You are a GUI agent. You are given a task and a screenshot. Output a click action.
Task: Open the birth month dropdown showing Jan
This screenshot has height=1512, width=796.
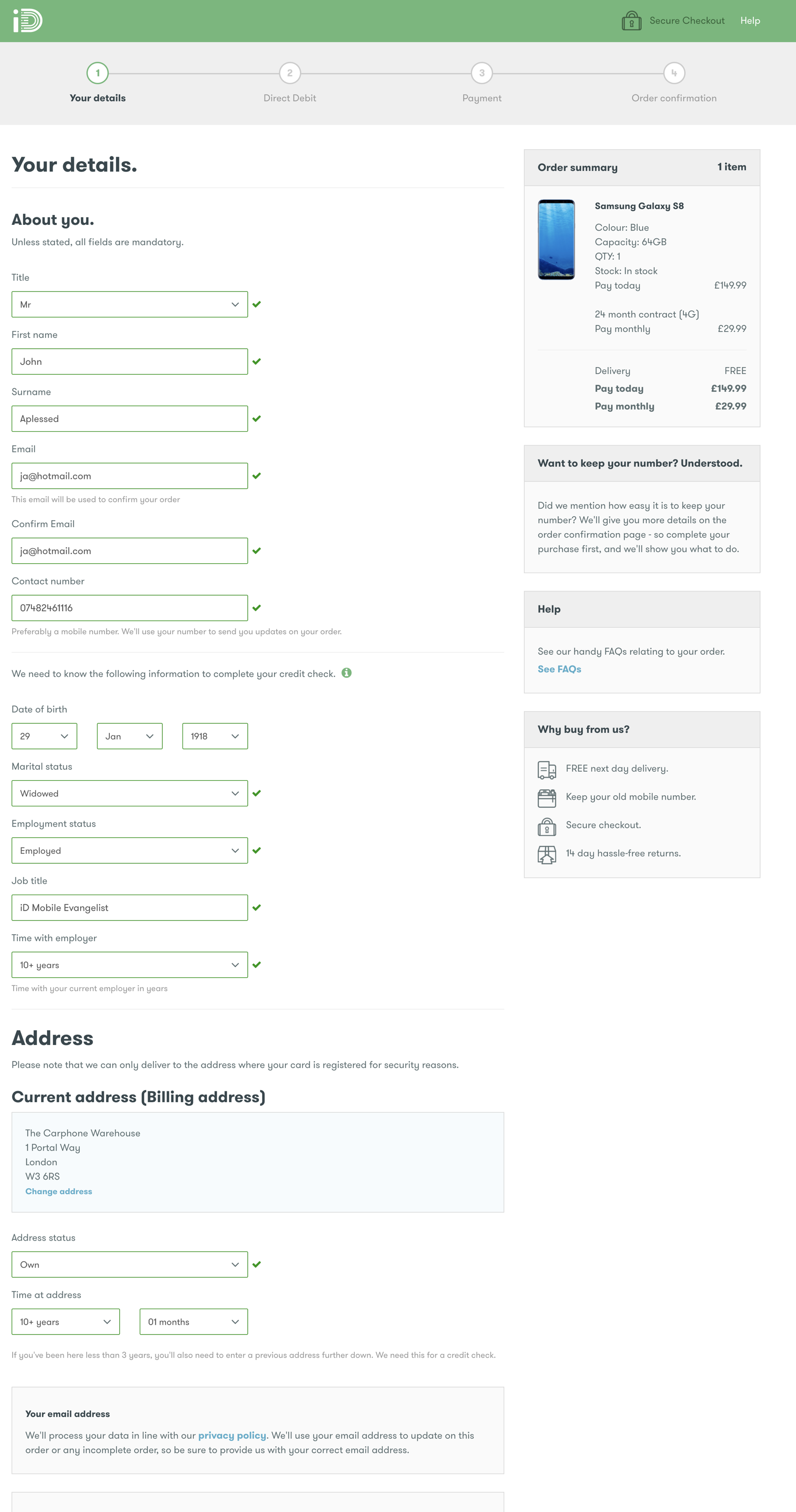(130, 736)
